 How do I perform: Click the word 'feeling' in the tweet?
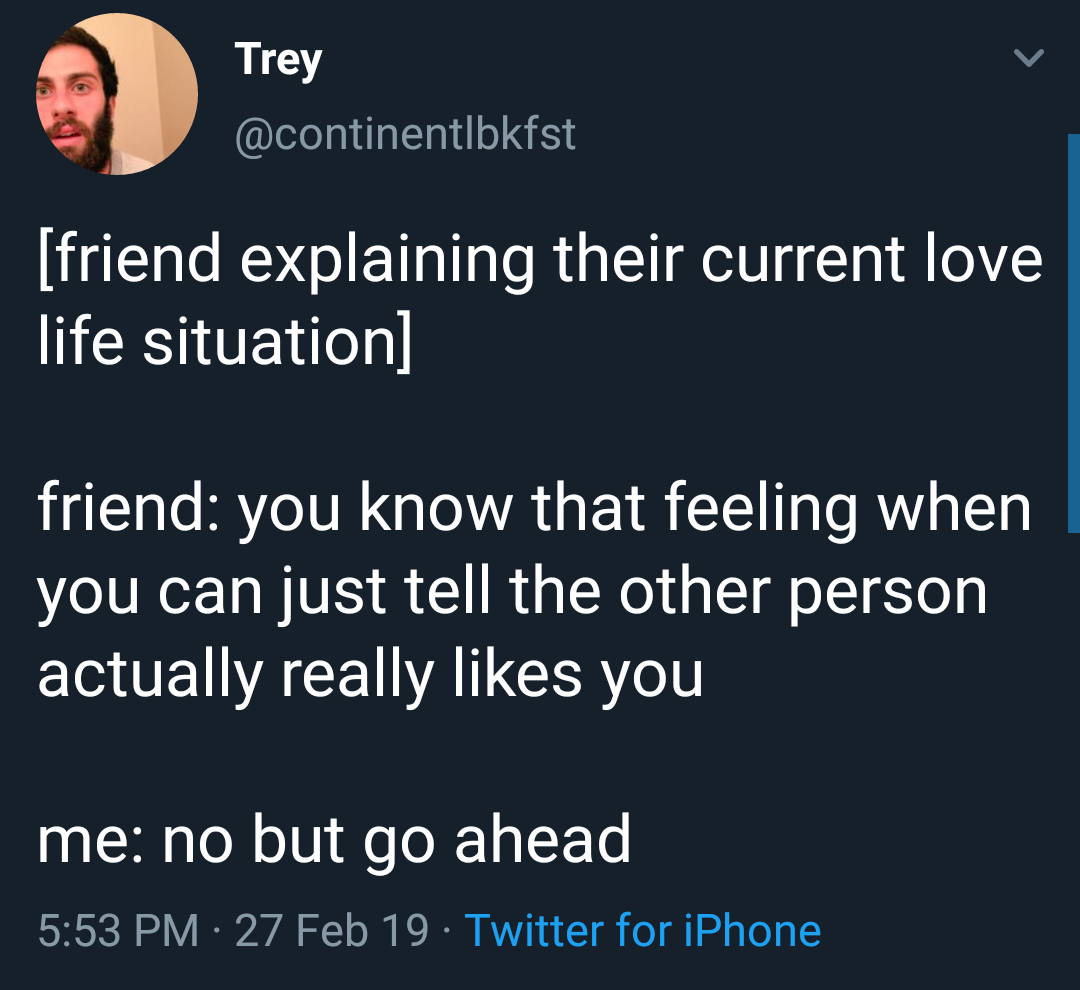tap(761, 511)
